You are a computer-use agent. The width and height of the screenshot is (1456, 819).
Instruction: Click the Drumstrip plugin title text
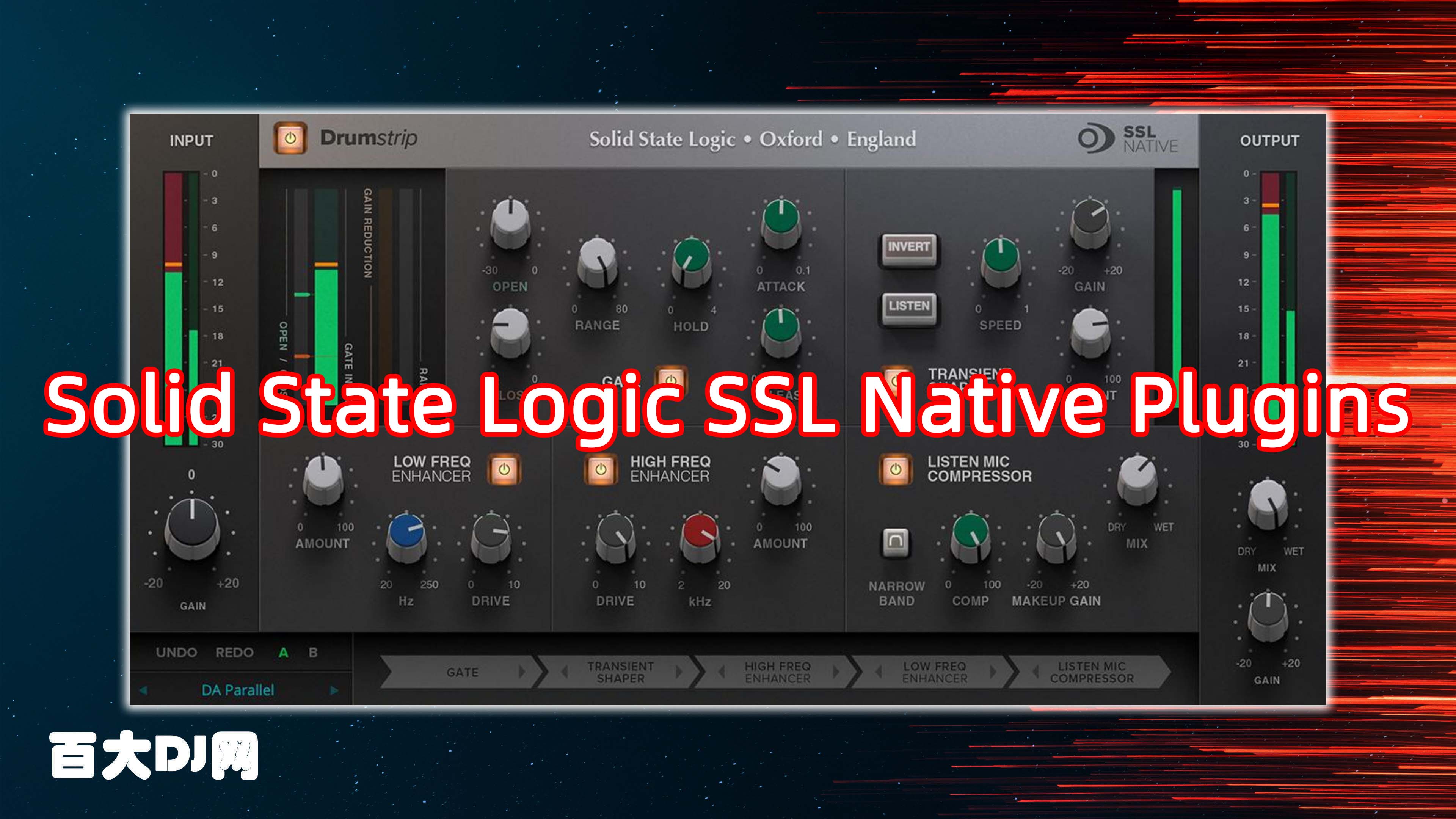tap(369, 138)
